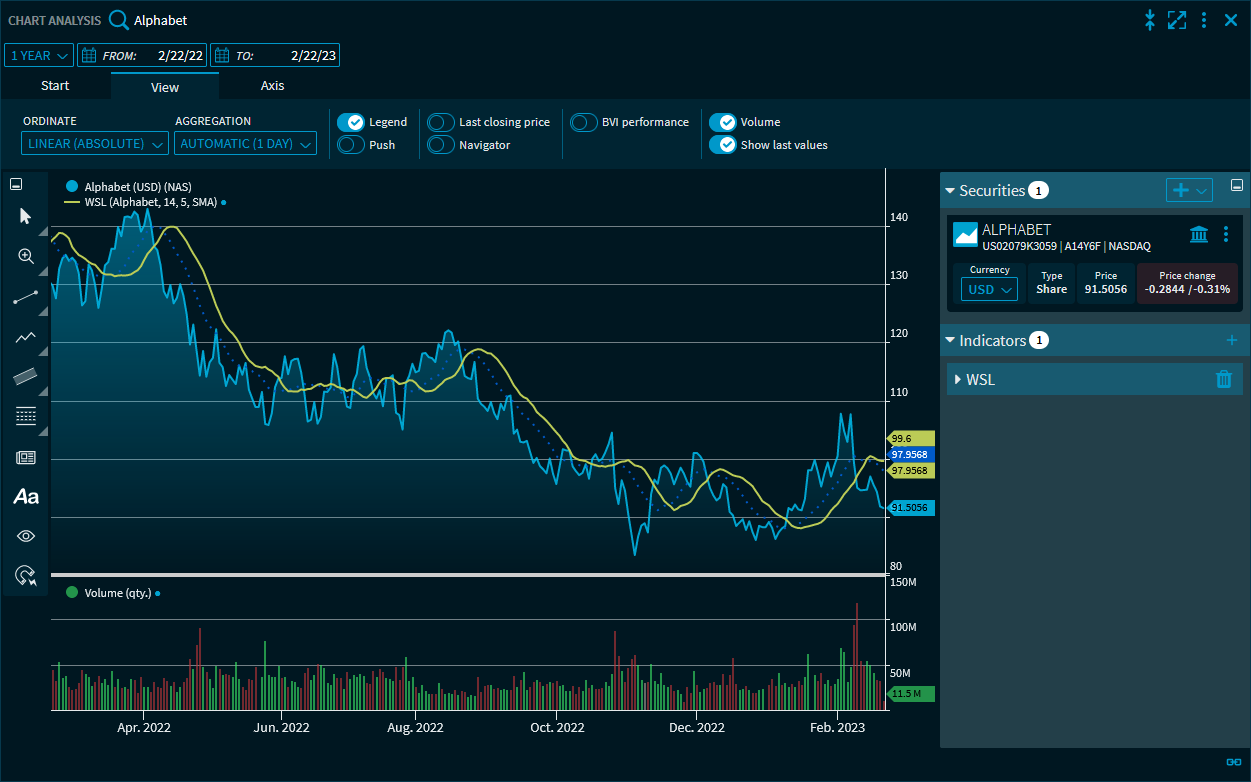Add a new indicator with plus icon

coord(1232,341)
